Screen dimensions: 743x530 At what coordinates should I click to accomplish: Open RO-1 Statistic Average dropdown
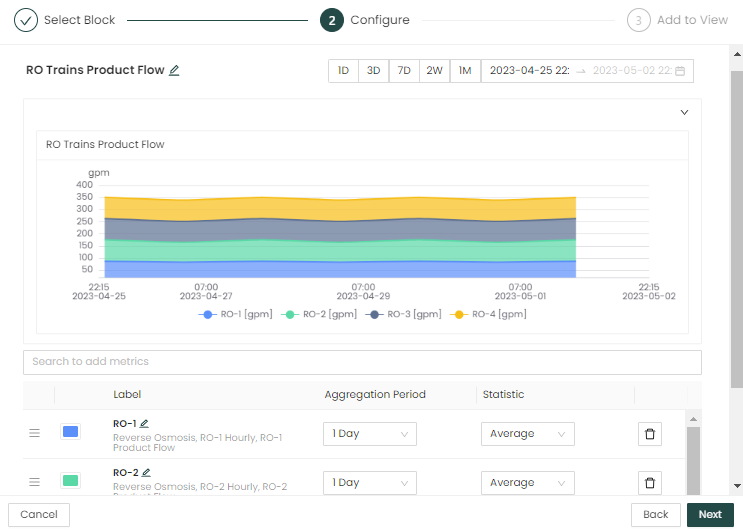point(527,434)
